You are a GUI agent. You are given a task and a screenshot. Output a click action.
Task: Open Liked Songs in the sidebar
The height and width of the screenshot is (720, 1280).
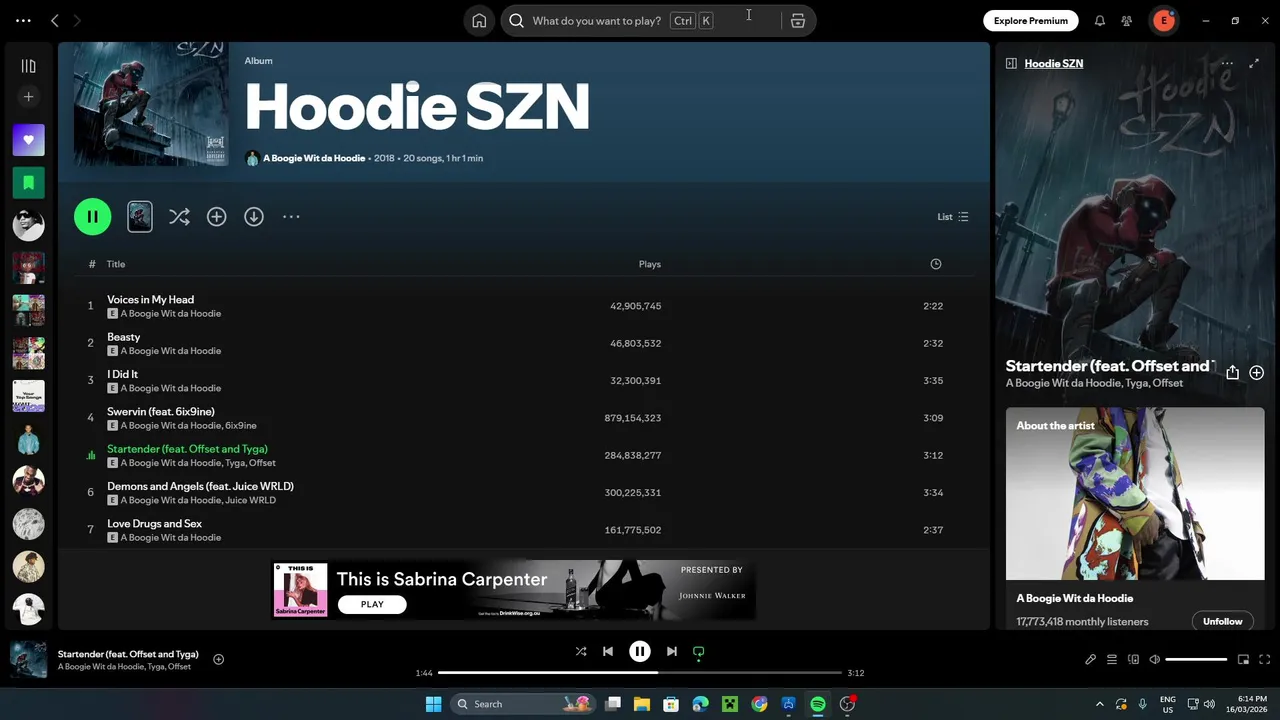click(x=28, y=140)
